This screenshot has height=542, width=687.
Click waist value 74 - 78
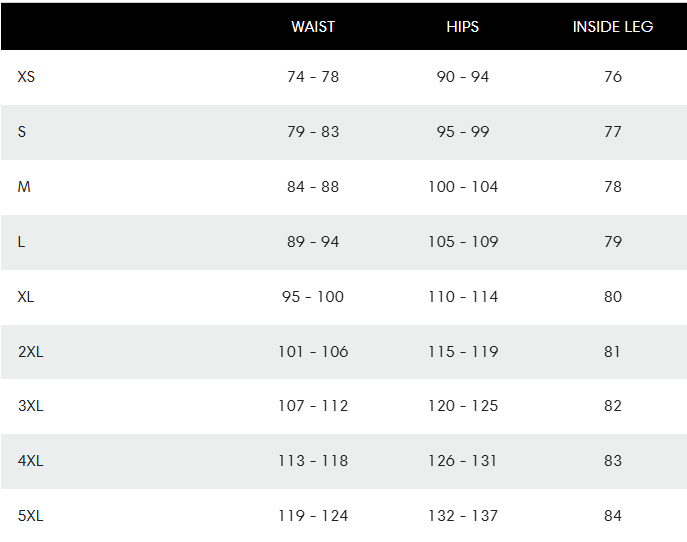[x=313, y=77]
